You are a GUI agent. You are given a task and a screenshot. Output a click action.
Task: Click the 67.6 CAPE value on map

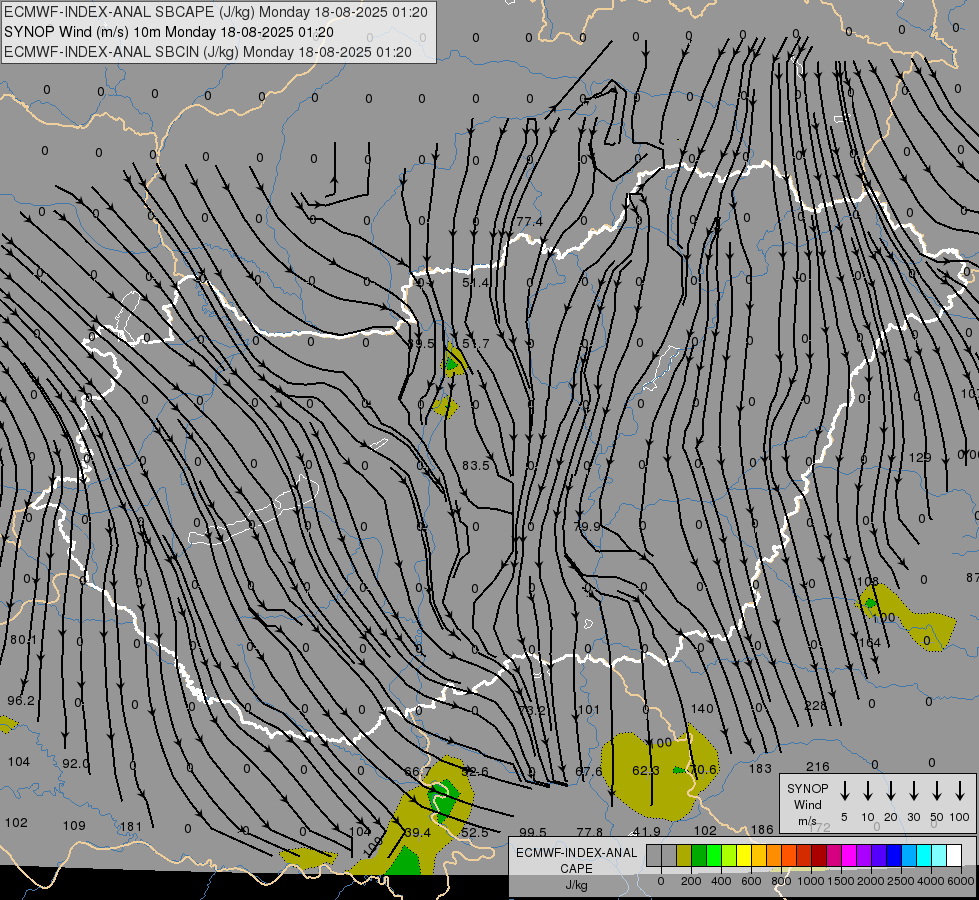[x=589, y=771]
